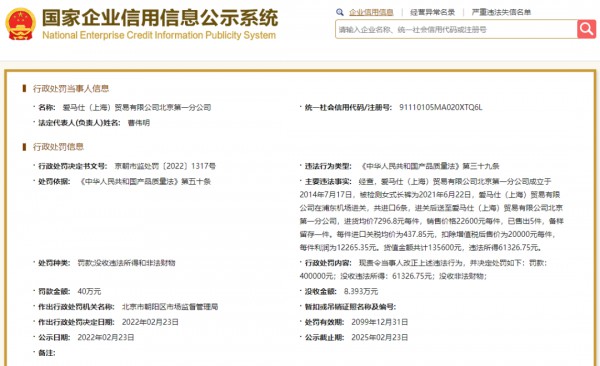Click the National Enterprise Credit Information Publicity System text

click(x=159, y=35)
